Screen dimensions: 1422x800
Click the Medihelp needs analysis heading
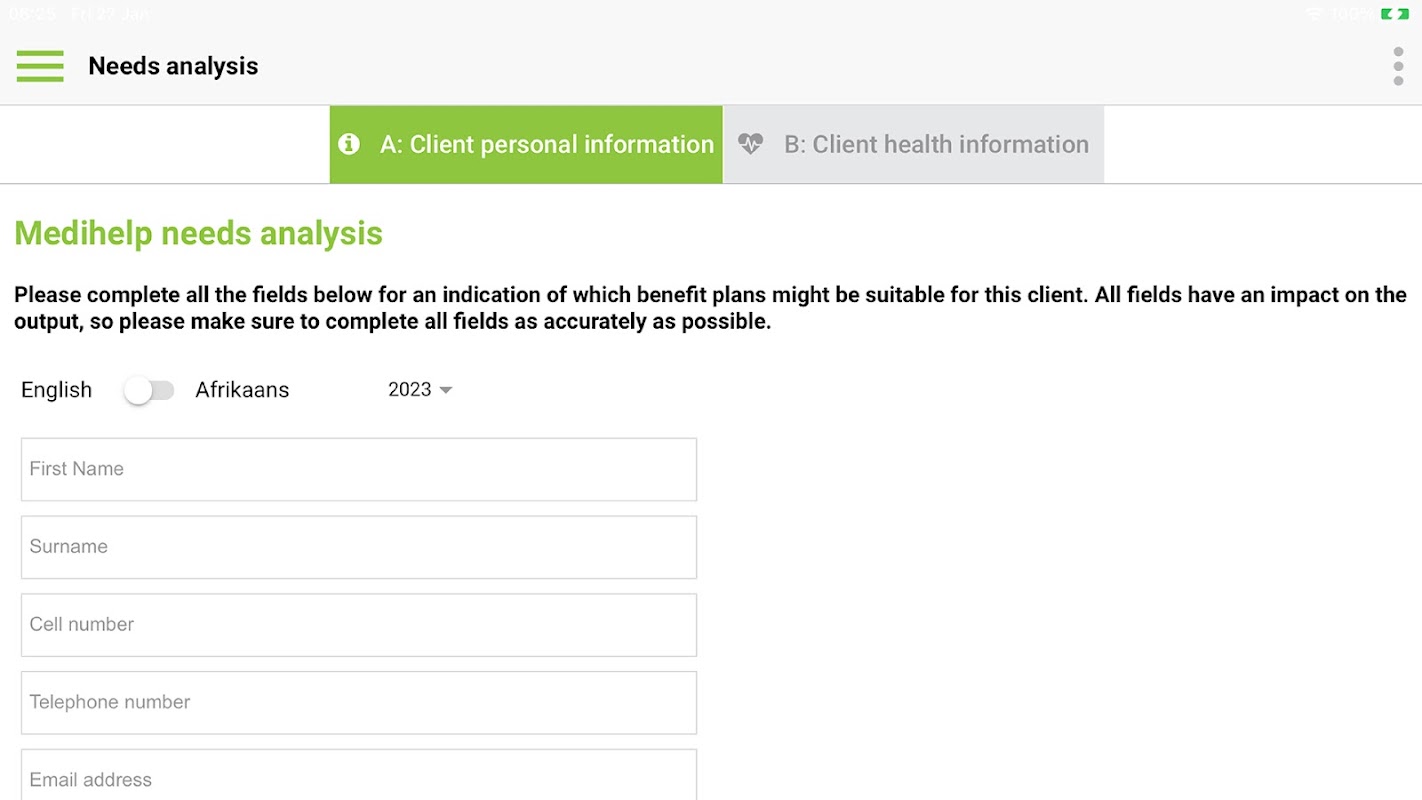[198, 233]
